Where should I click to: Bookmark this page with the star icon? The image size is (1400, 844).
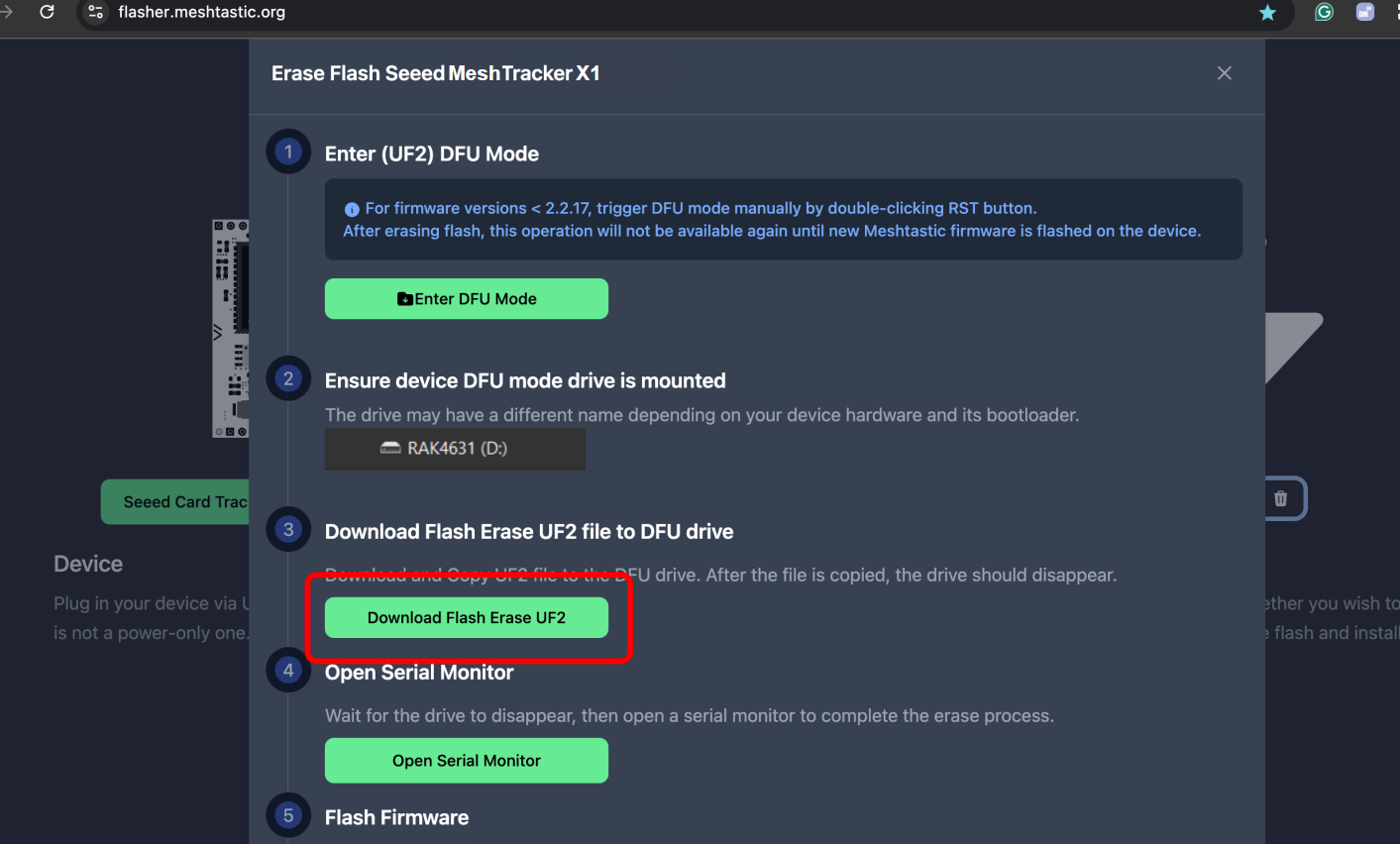pos(1267,12)
